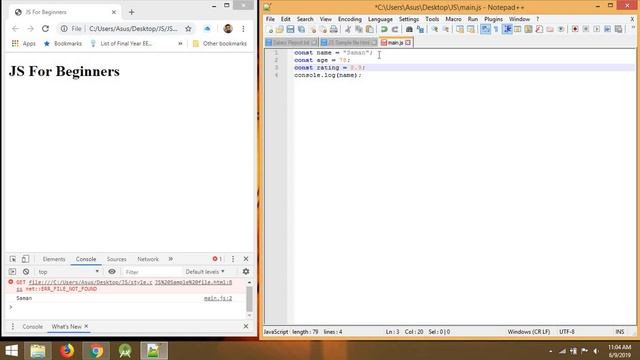
Task: Open the Search menu in Notepad++
Action: point(305,19)
